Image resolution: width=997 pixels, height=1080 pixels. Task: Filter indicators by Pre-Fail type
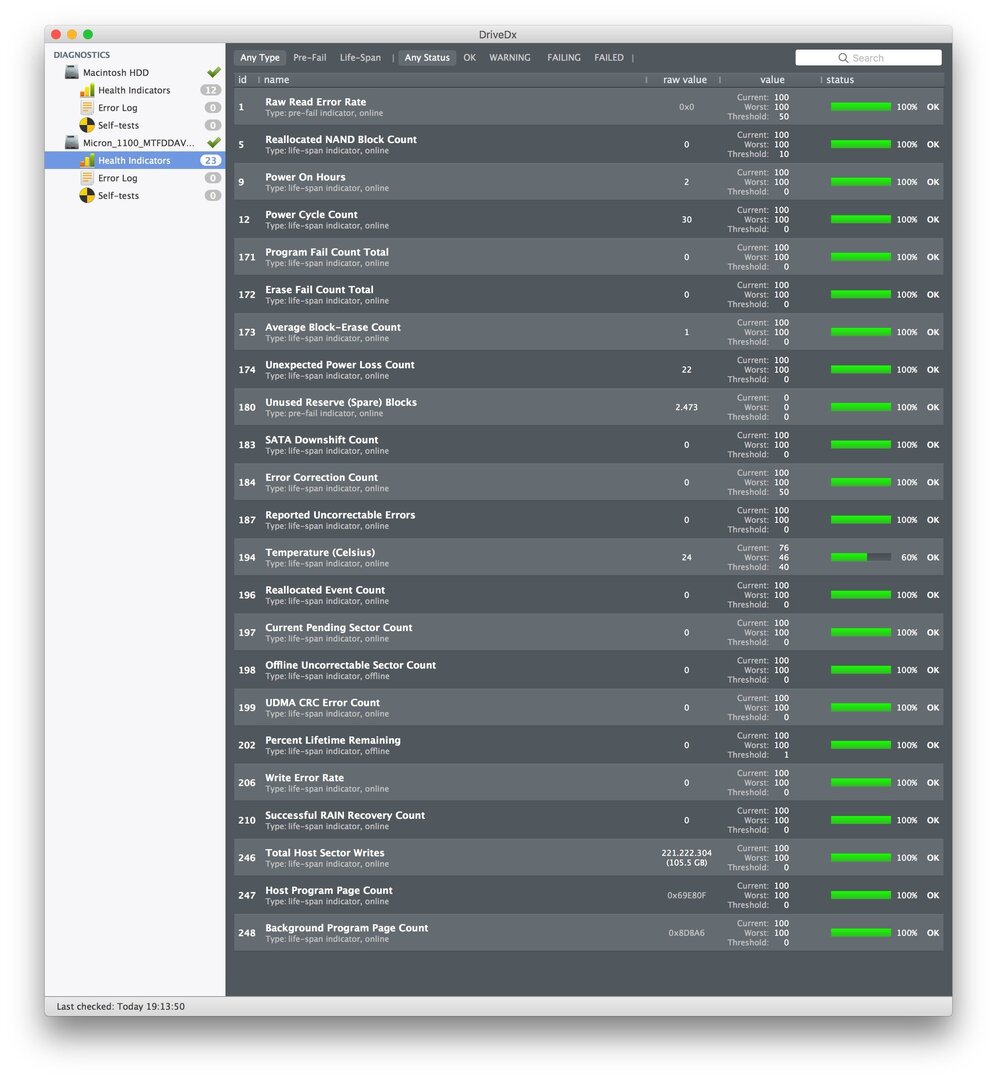click(x=310, y=58)
